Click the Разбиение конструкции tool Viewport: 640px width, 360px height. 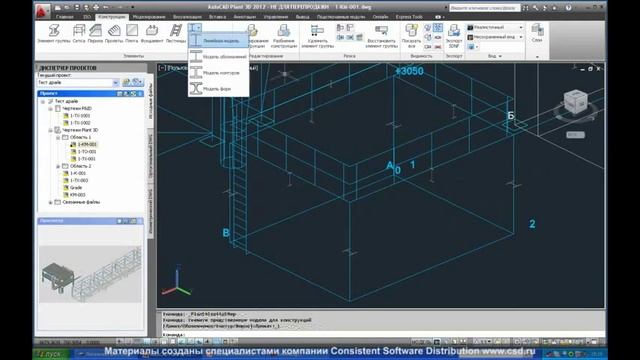(284, 36)
